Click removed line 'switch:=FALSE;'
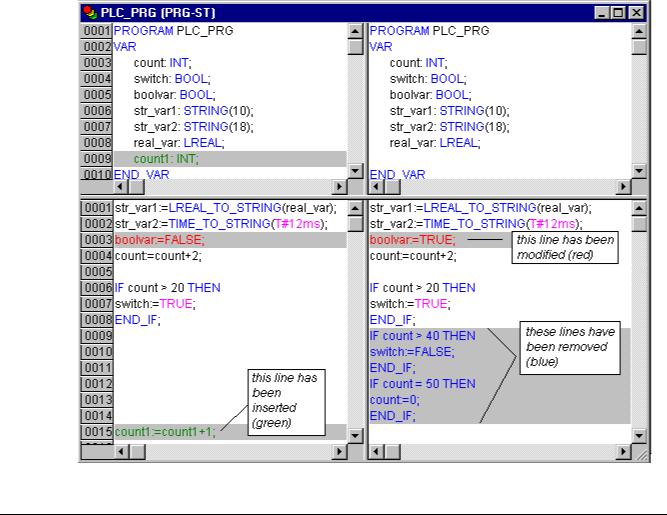This screenshot has height=515, width=667. point(412,352)
